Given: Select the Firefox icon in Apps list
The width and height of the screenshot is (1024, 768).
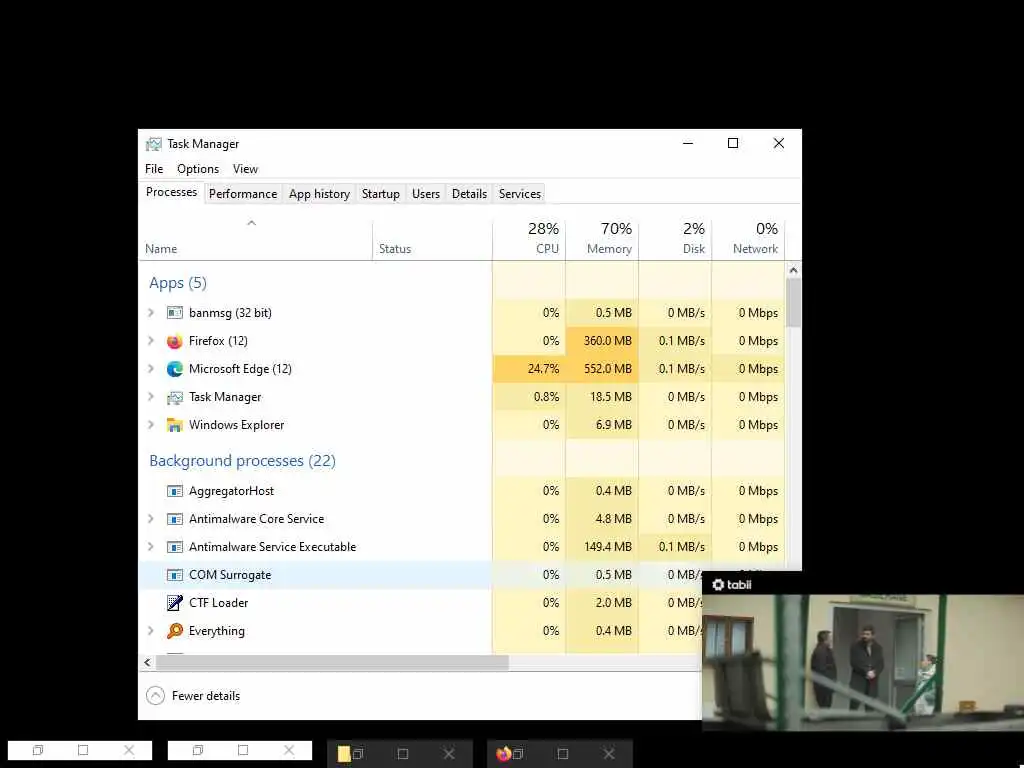Looking at the screenshot, I should (174, 341).
